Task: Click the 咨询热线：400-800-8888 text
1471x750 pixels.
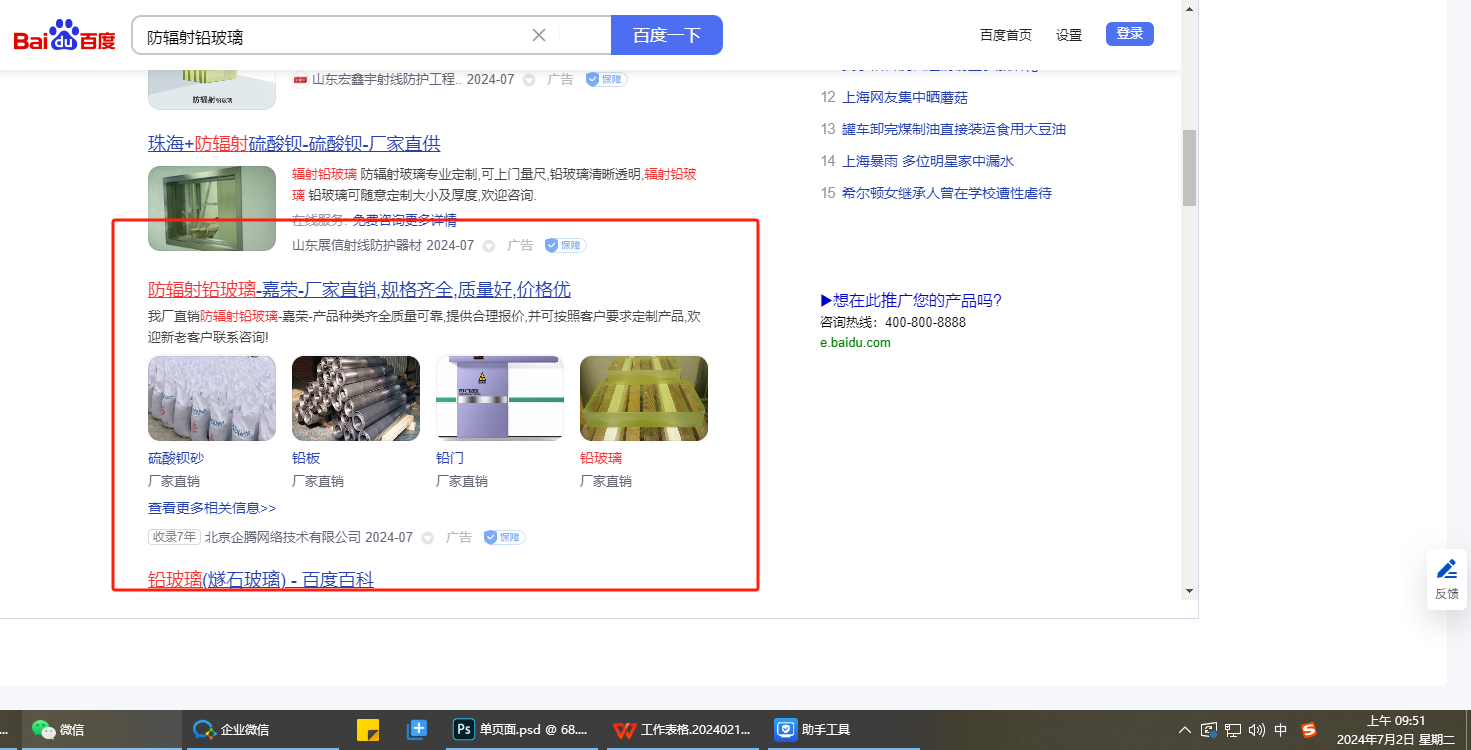Action: tap(893, 322)
